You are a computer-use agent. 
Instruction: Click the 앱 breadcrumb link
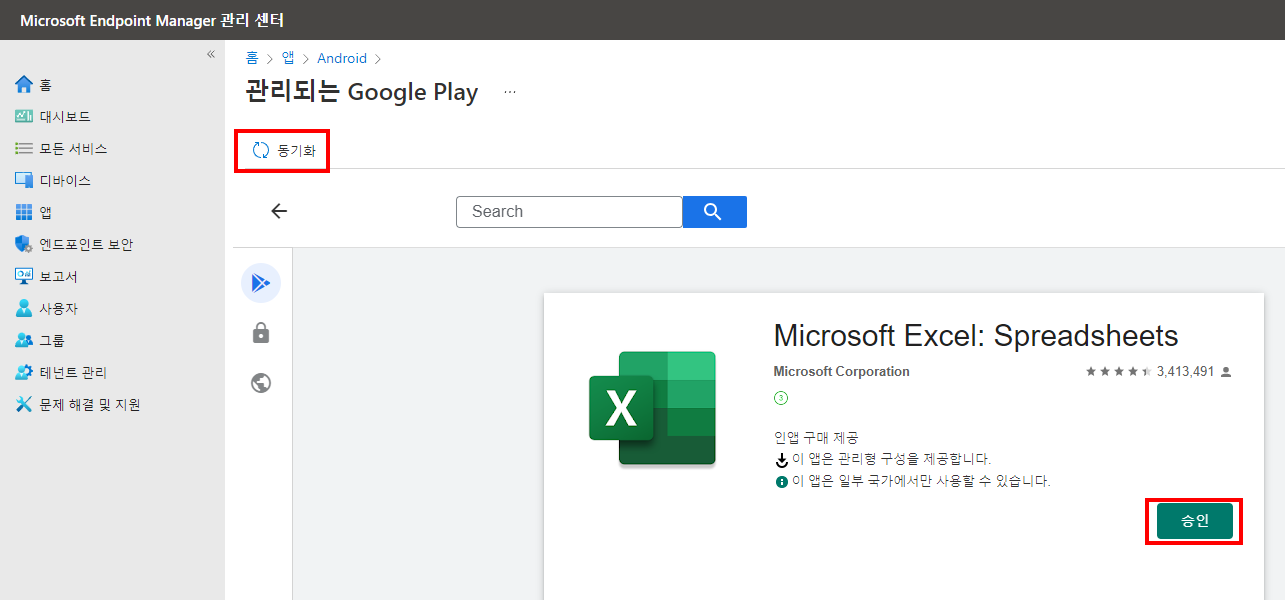[x=288, y=58]
